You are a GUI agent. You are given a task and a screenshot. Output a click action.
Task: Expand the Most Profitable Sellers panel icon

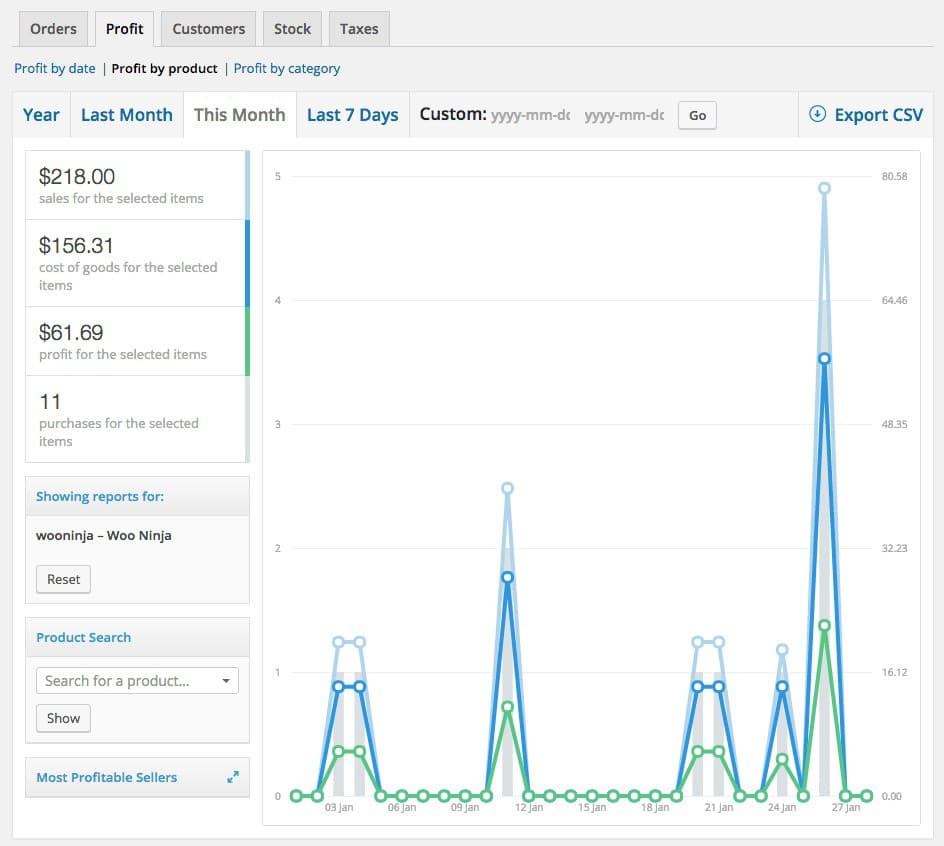pyautogui.click(x=233, y=777)
